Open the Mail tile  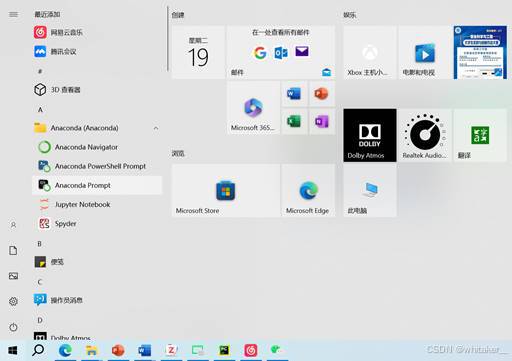281,52
